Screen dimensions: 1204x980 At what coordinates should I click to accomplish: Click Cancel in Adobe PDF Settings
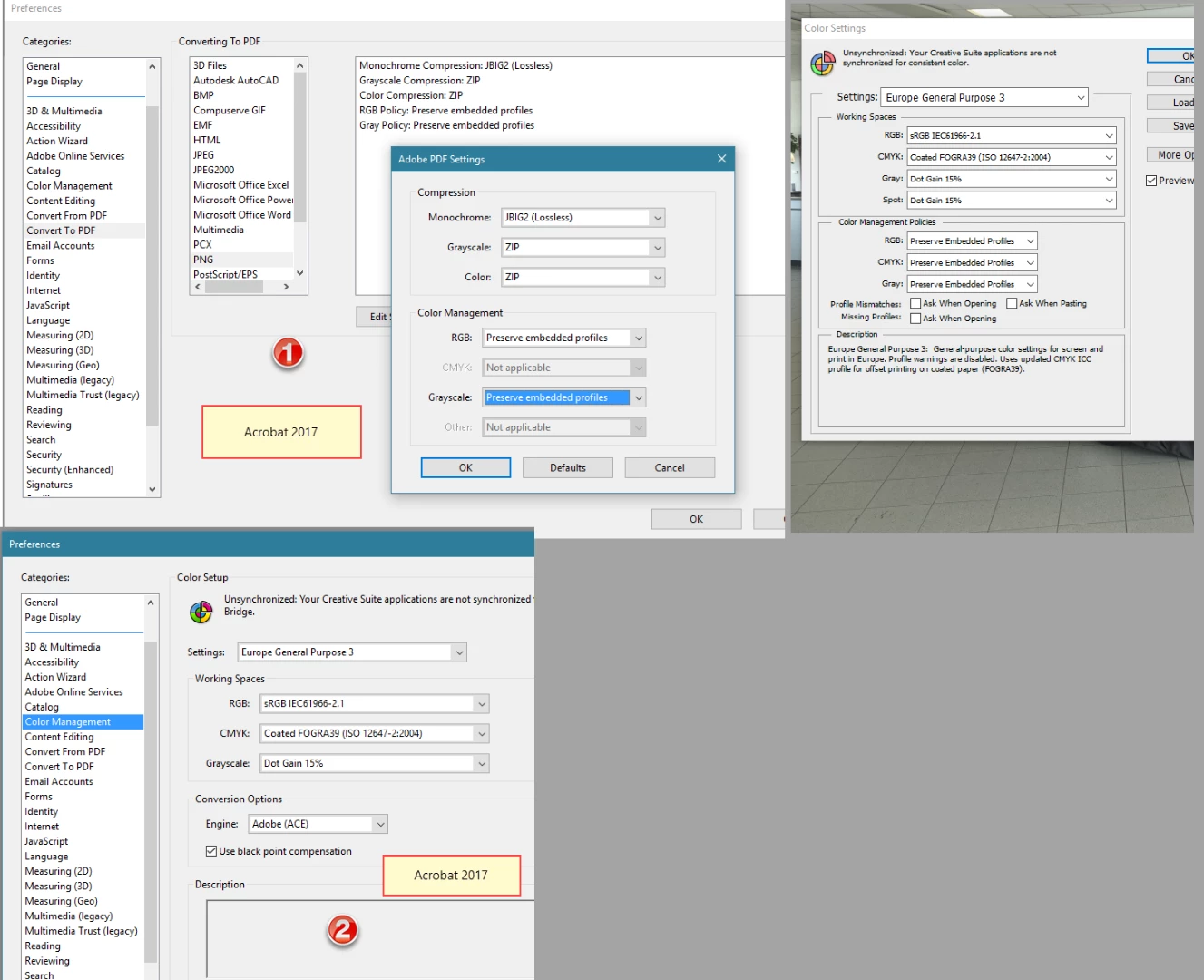click(x=670, y=467)
